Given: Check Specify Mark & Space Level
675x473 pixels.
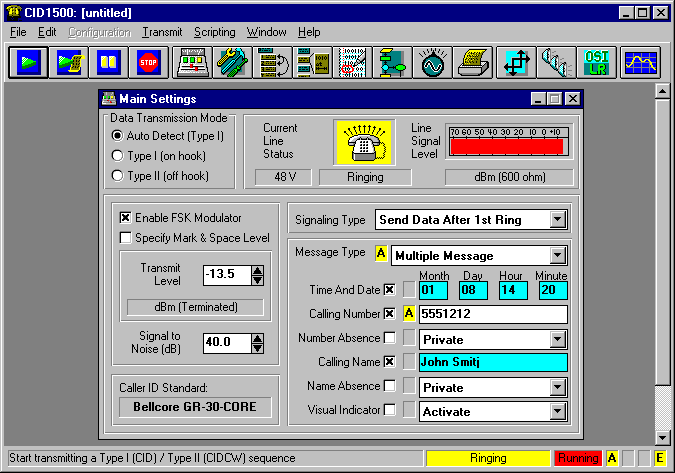Looking at the screenshot, I should (x=126, y=238).
